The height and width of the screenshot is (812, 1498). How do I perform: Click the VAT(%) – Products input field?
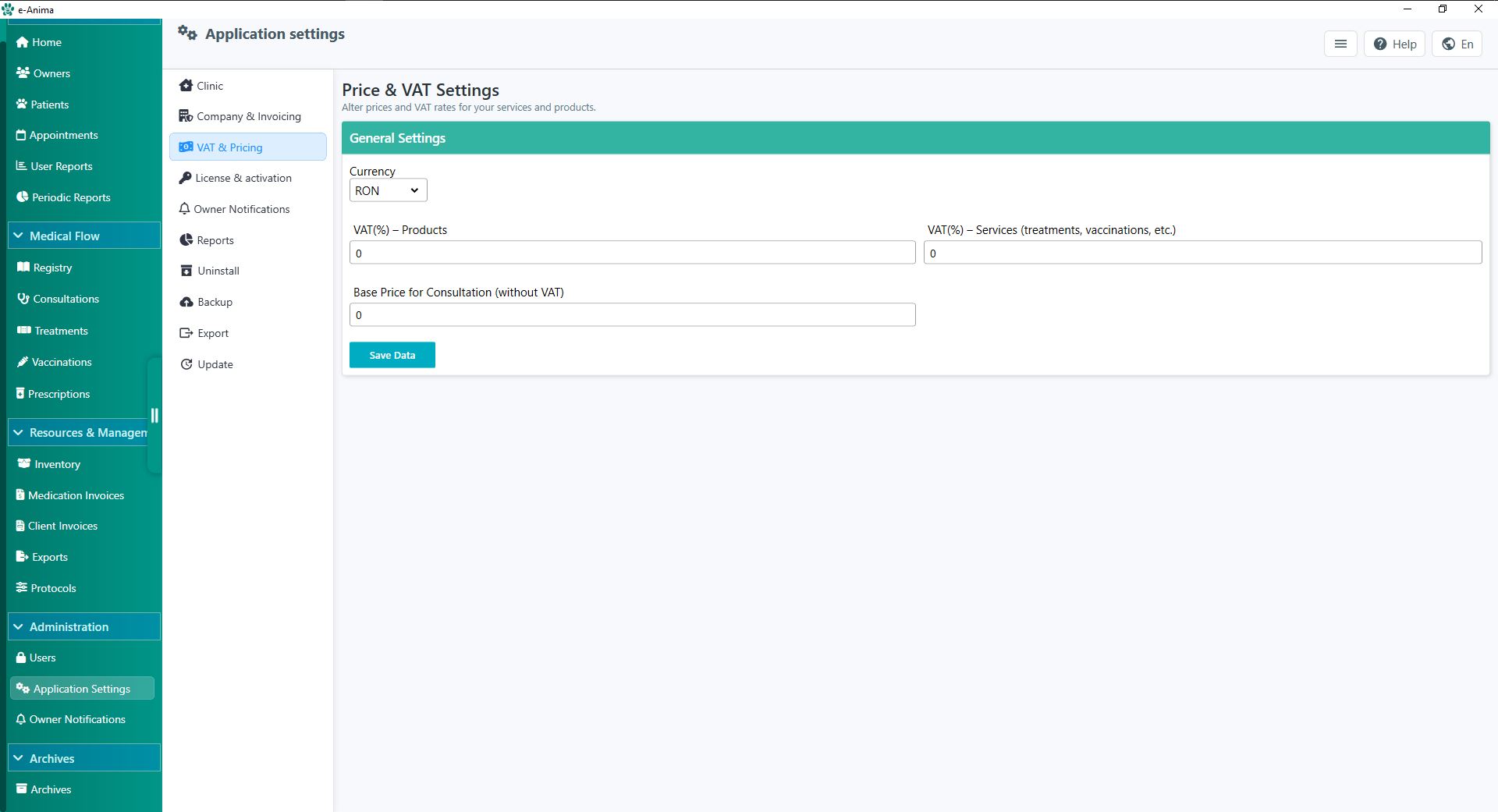pyautogui.click(x=632, y=252)
